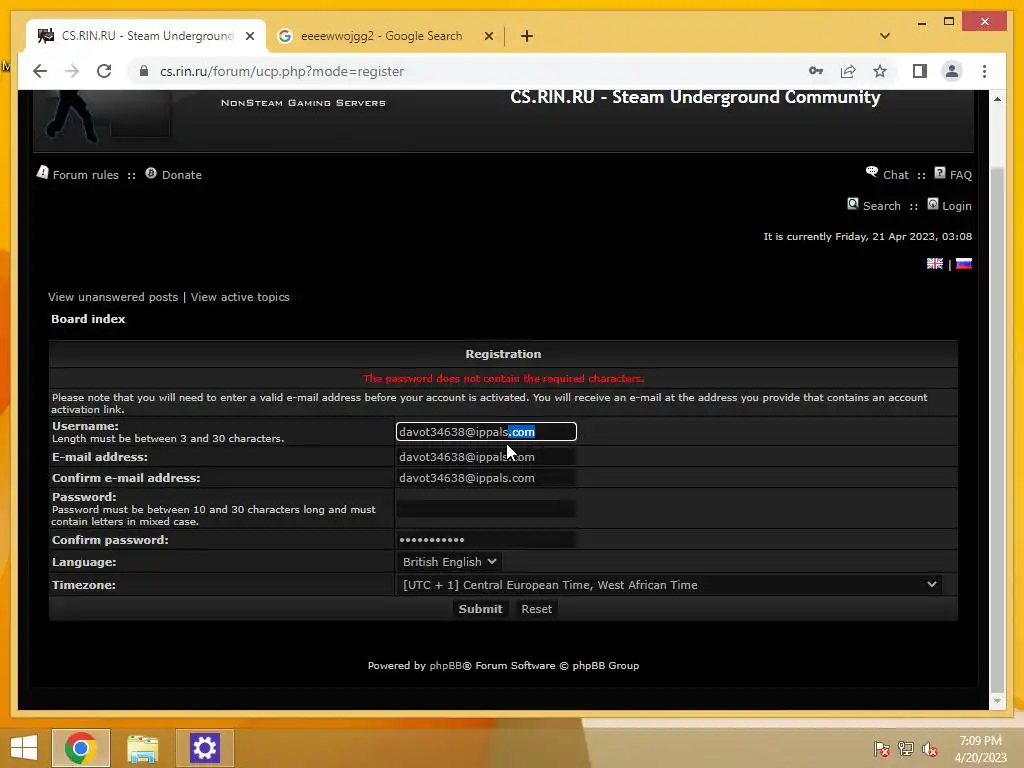Go back with the browser back arrow
This screenshot has height=768, width=1024.
(x=40, y=71)
